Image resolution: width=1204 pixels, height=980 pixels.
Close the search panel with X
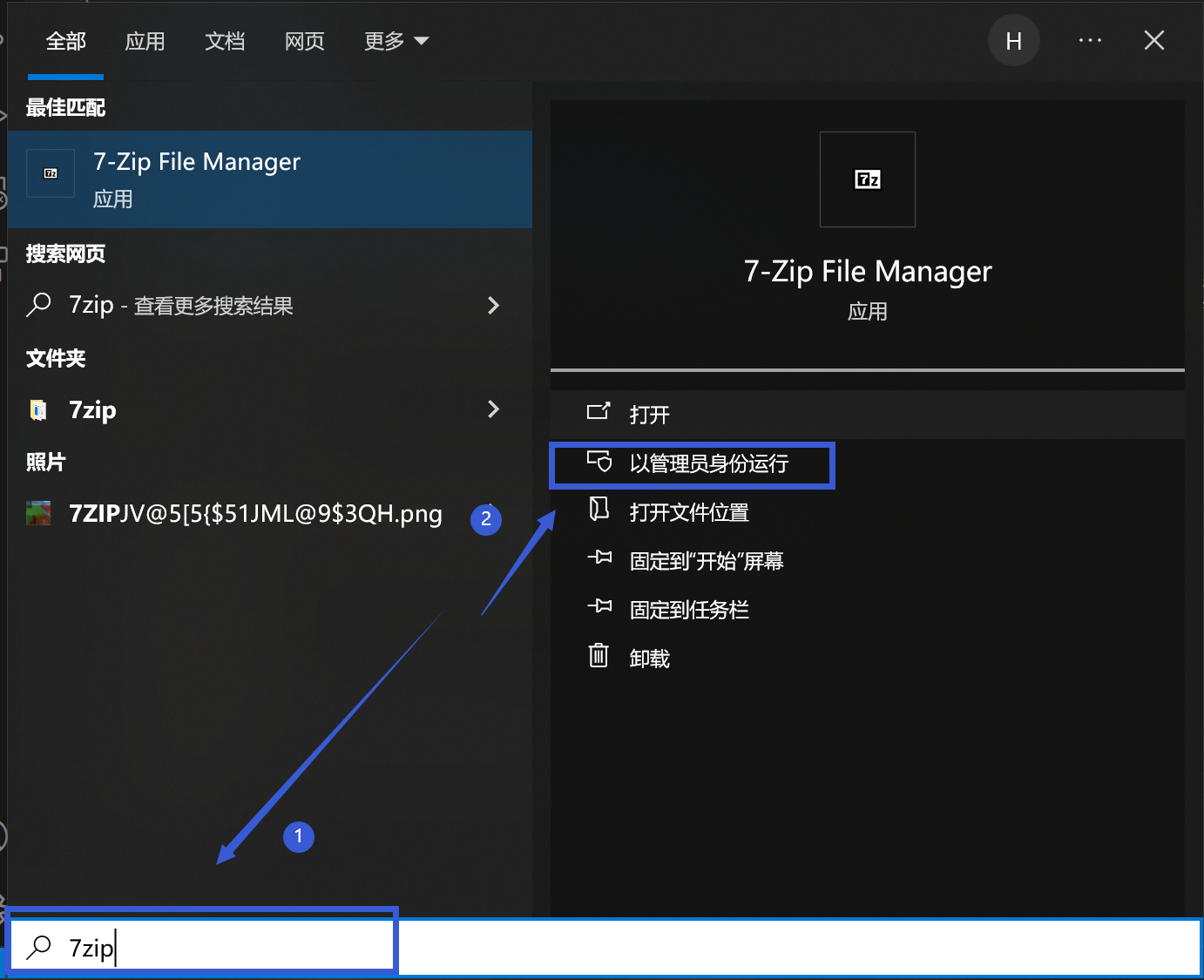pyautogui.click(x=1154, y=40)
